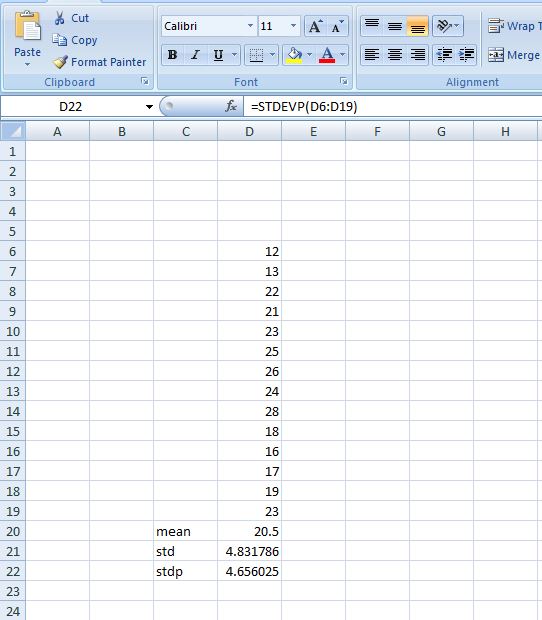Open underline style dropdown arrow
Viewport: 542px width, 620px height.
click(234, 55)
